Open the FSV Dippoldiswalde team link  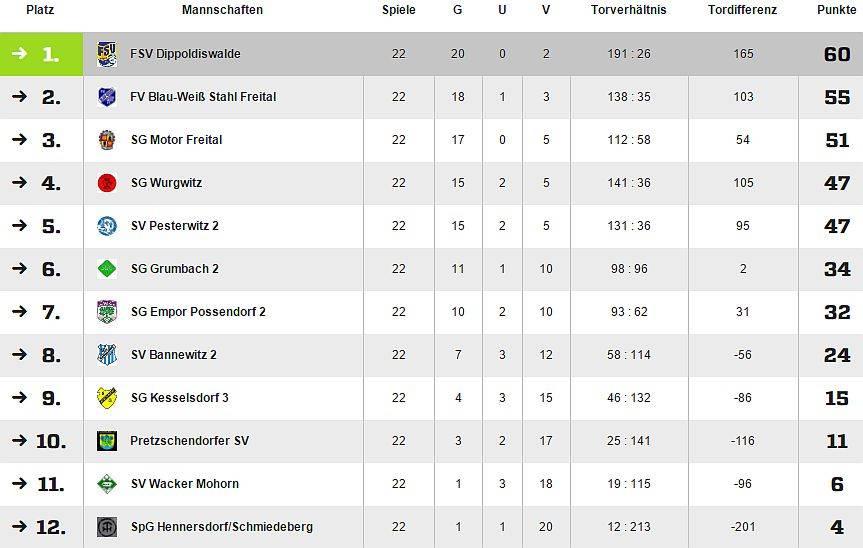pos(185,54)
